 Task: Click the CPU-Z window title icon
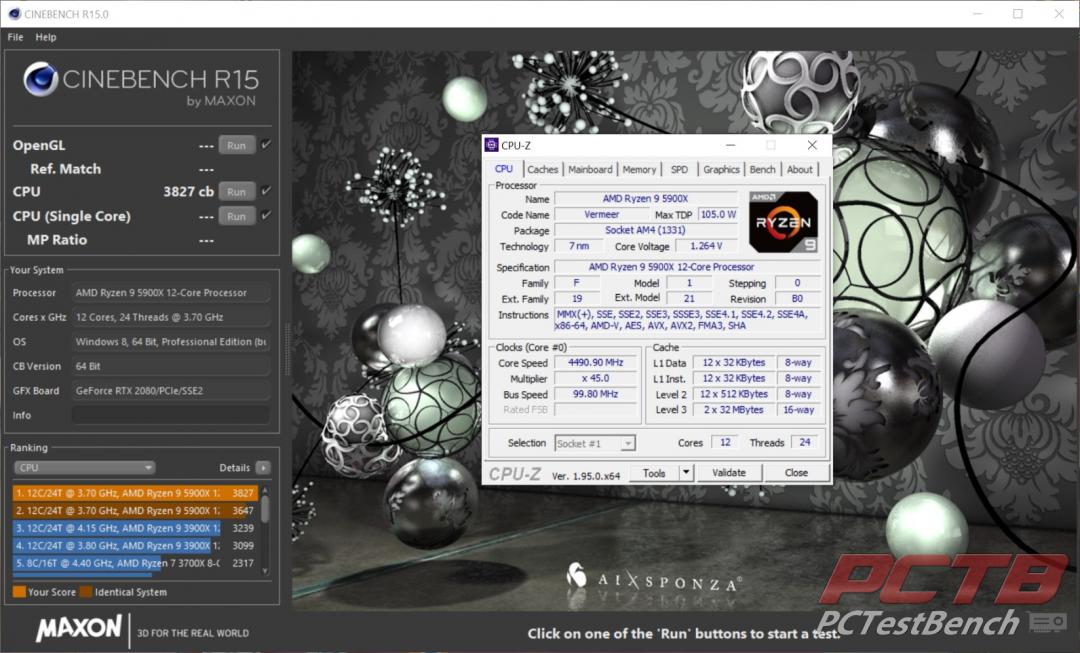coord(491,145)
